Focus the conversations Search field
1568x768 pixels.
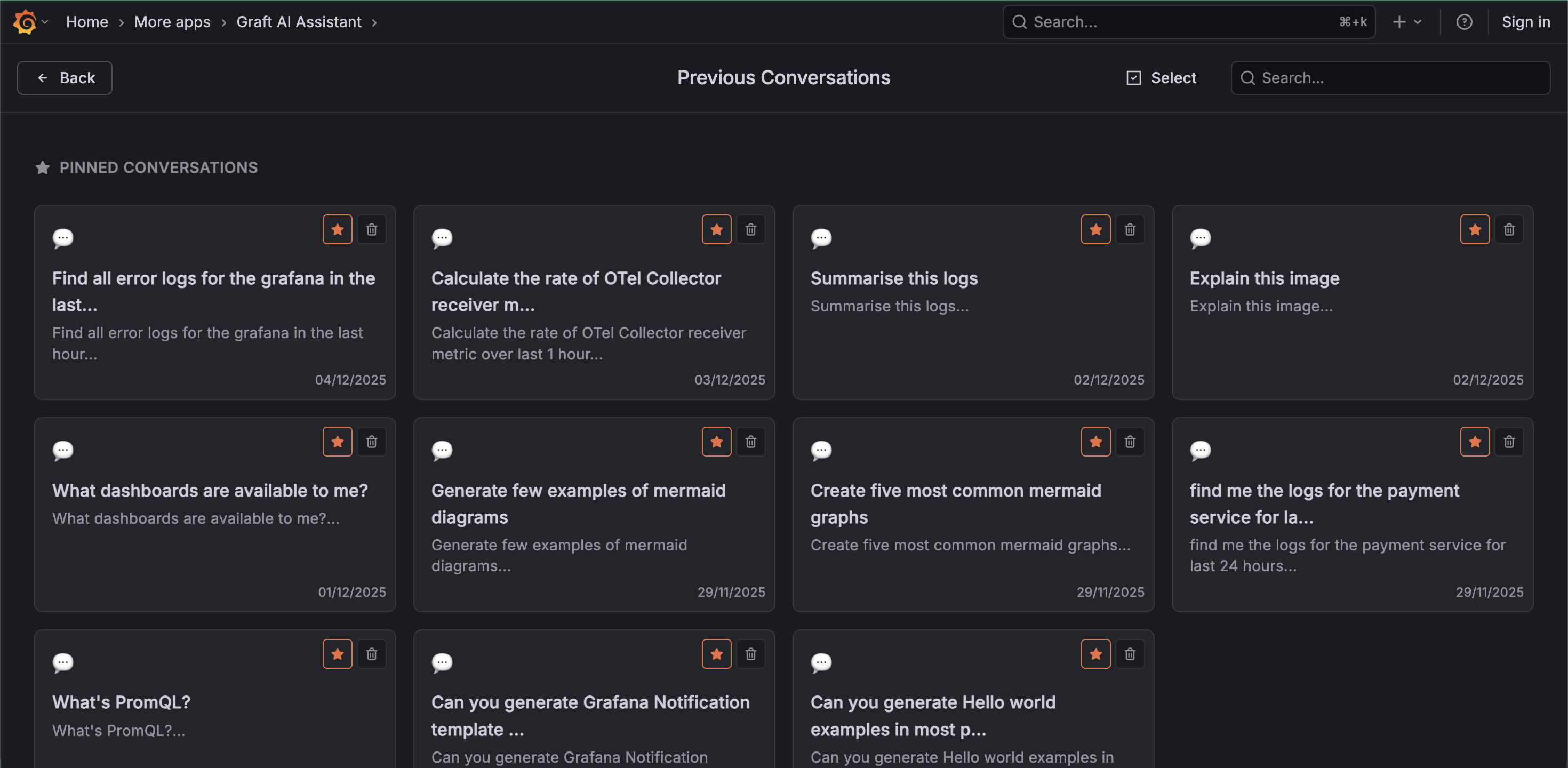[1390, 78]
